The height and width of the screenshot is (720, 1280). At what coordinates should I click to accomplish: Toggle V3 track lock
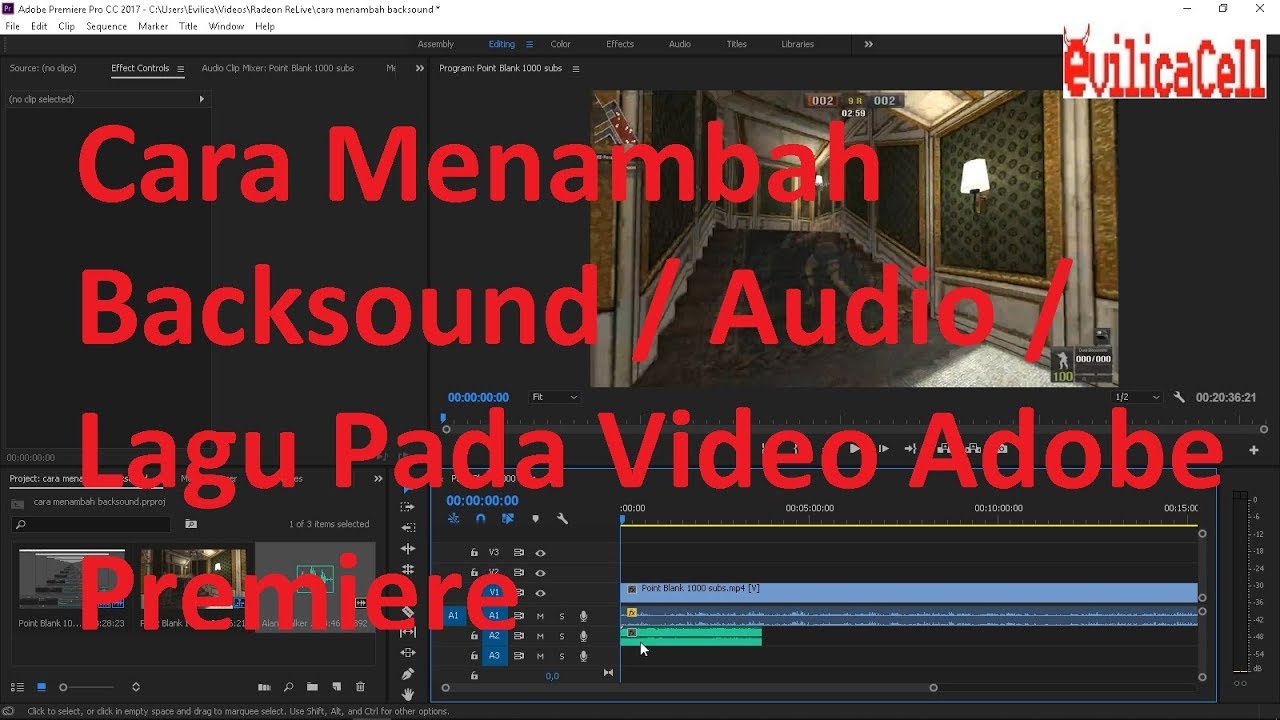tap(474, 553)
